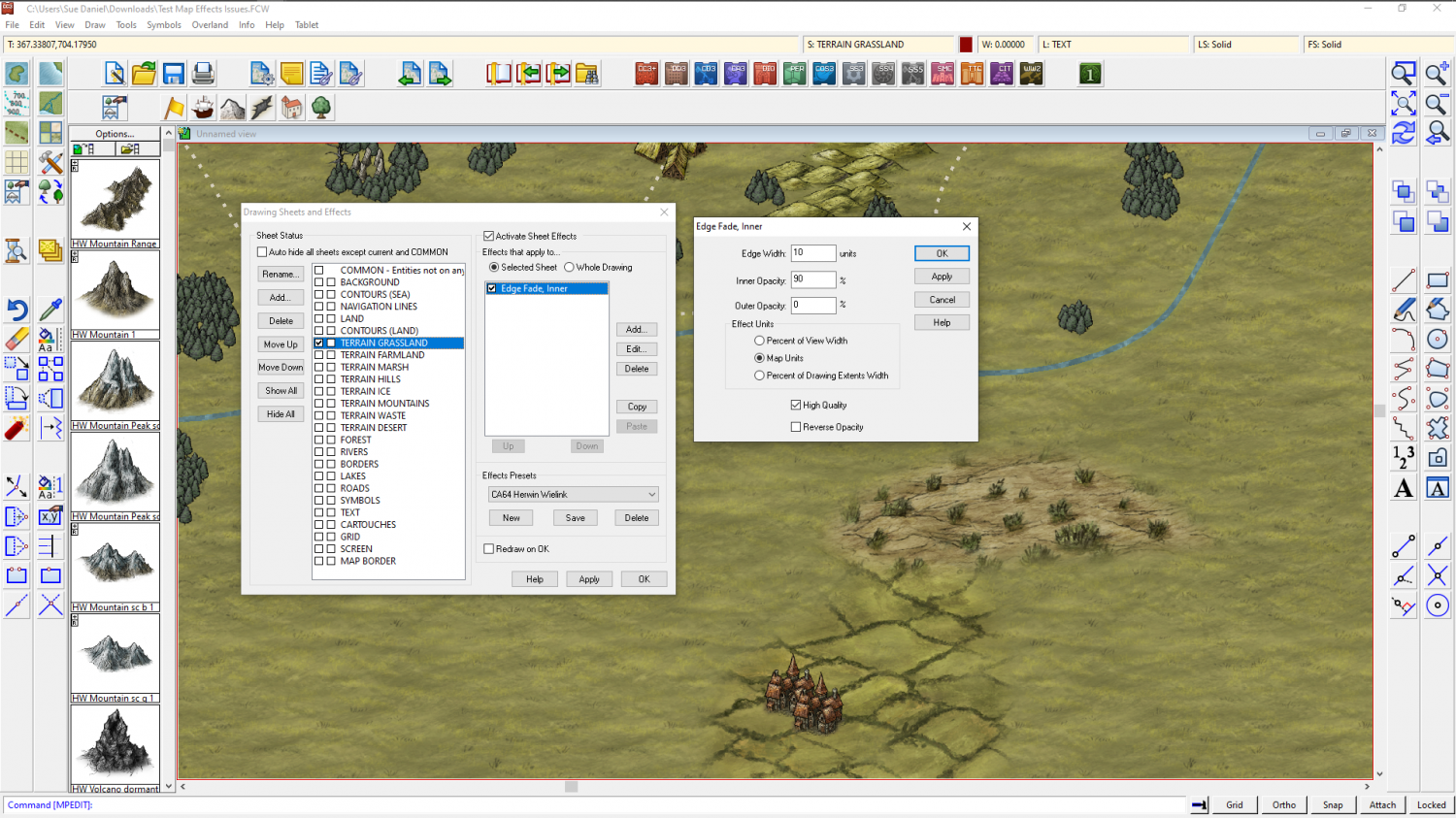Screen dimensions: 1456x818
Task: Click the Erase eraser tool icon
Action: (x=17, y=340)
